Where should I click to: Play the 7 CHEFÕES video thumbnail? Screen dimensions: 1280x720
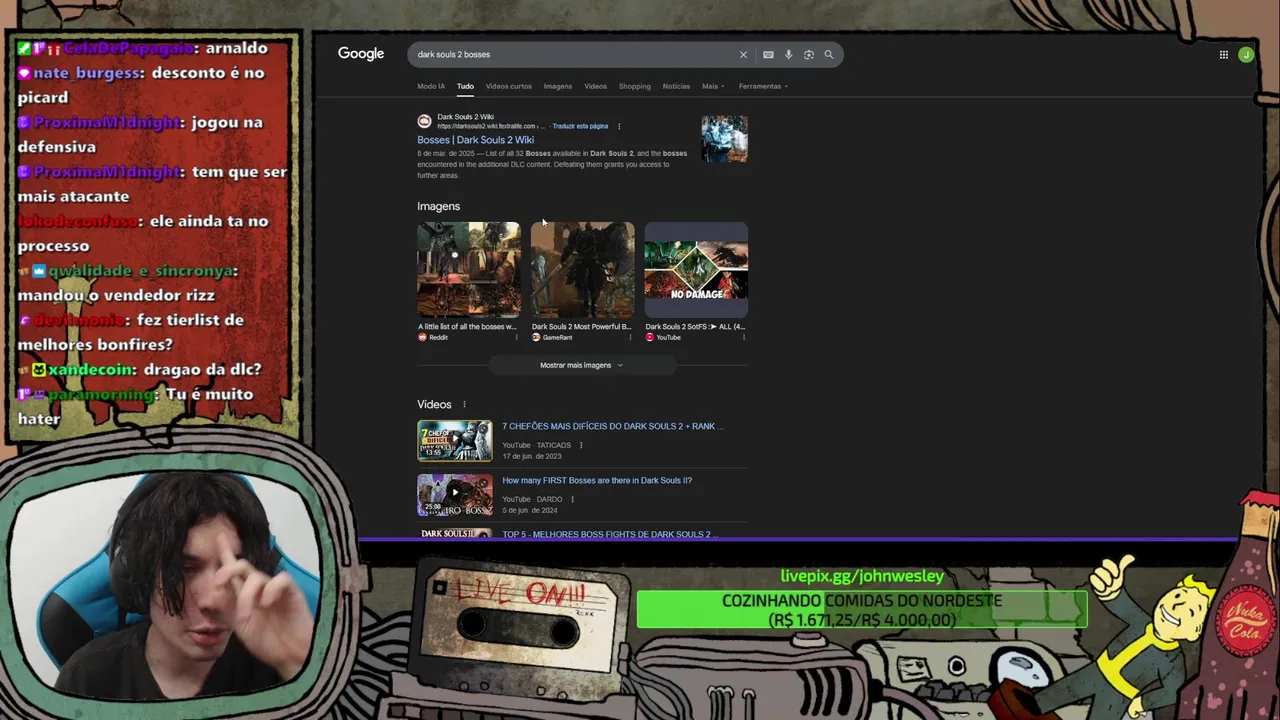[x=455, y=441]
